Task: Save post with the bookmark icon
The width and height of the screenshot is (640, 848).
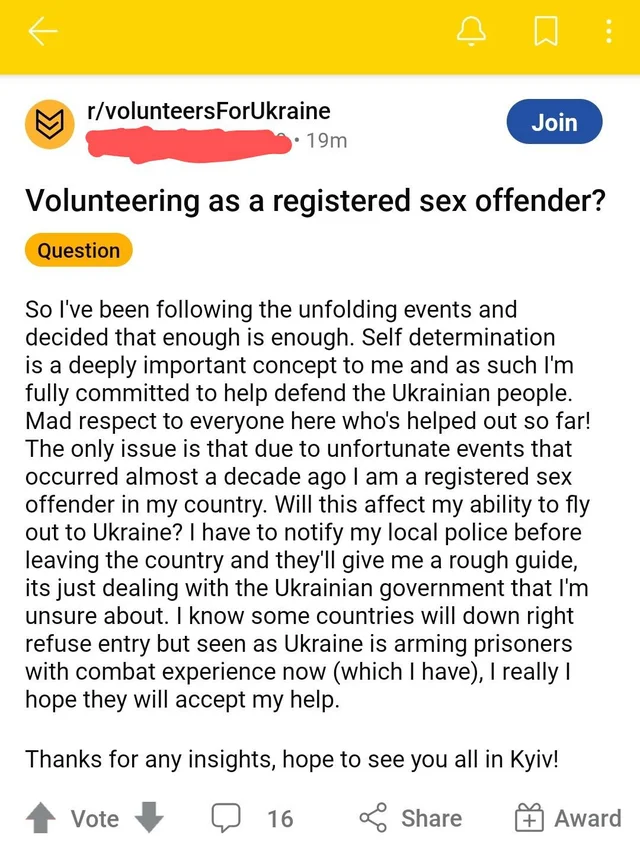Action: pyautogui.click(x=545, y=34)
